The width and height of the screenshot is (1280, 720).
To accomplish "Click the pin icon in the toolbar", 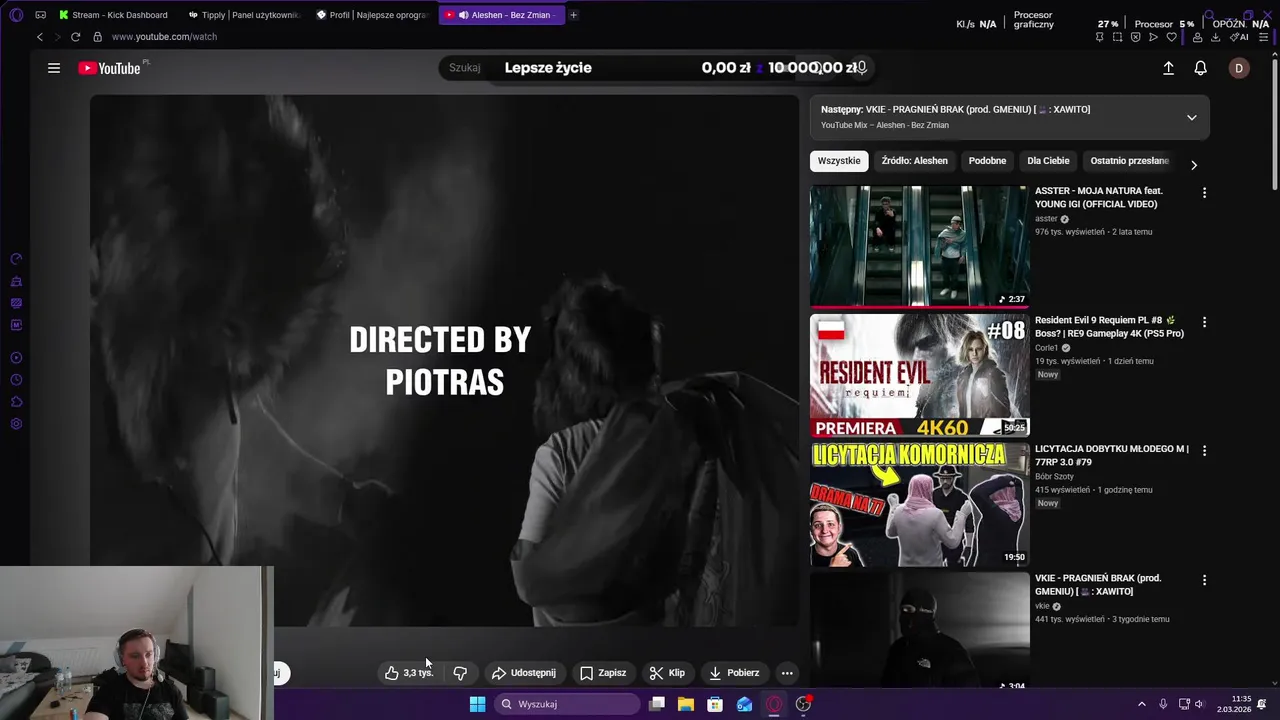I will 1099,37.
